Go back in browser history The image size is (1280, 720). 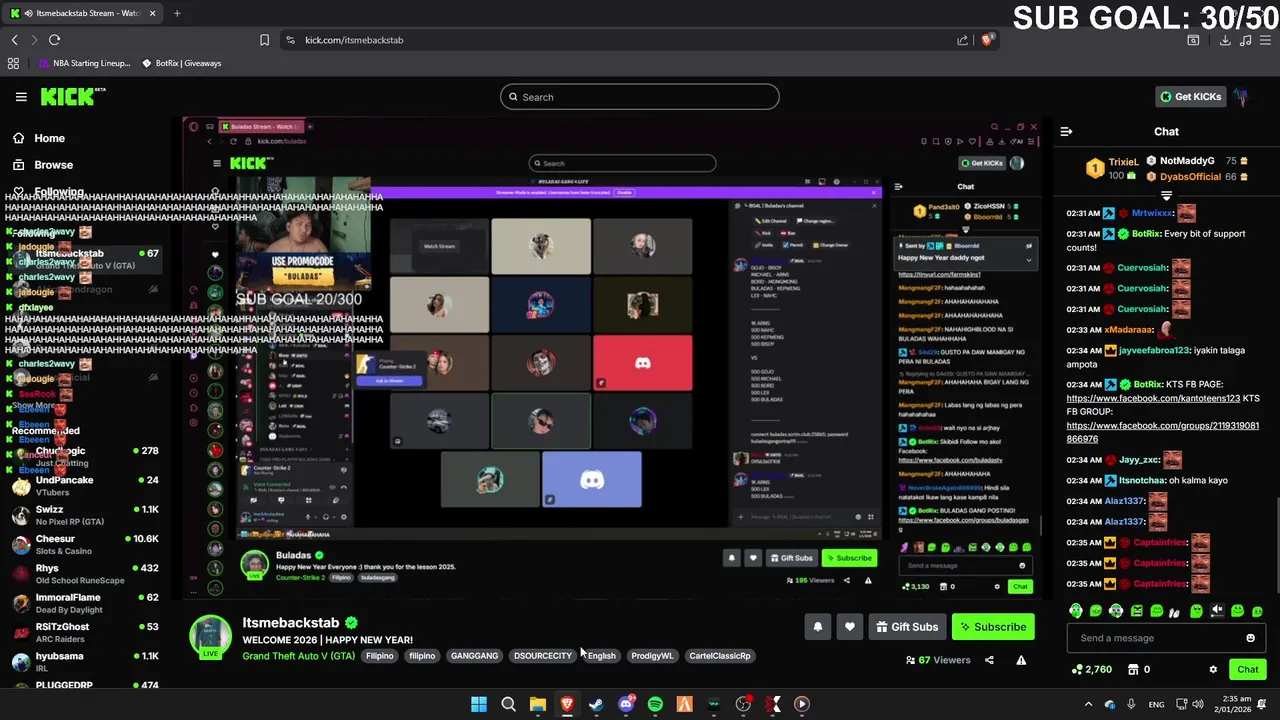14,40
